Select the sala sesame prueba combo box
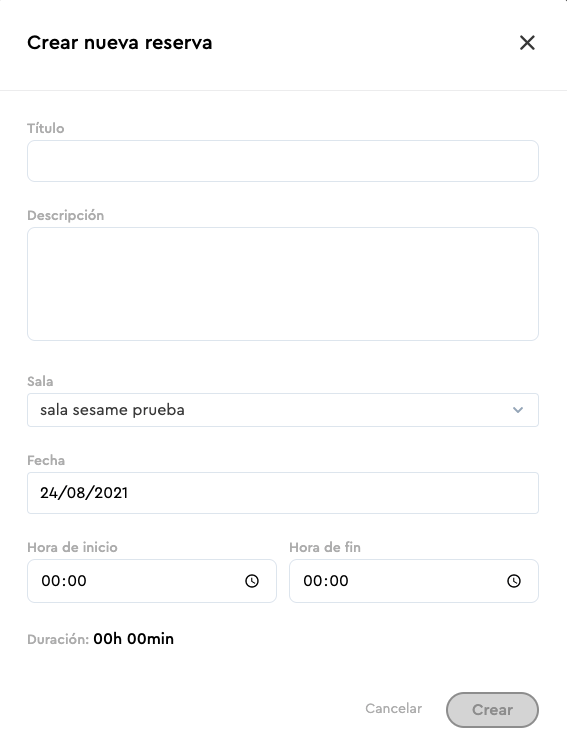The height and width of the screenshot is (741, 567). pos(283,410)
